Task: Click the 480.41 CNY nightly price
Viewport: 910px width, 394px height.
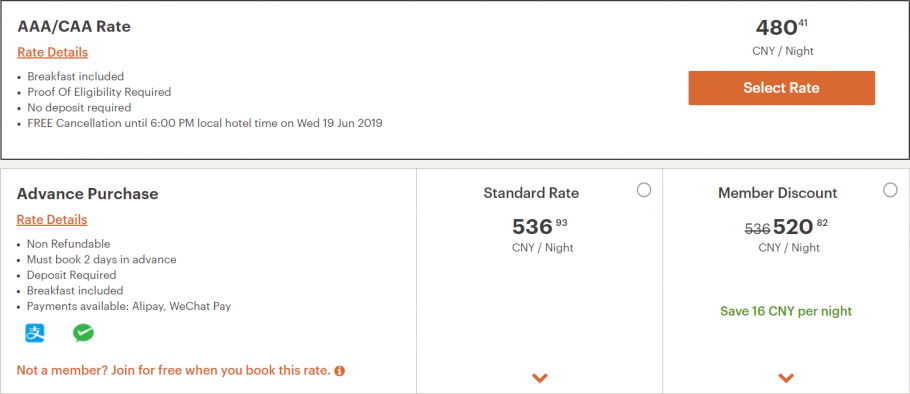Action: click(x=781, y=27)
